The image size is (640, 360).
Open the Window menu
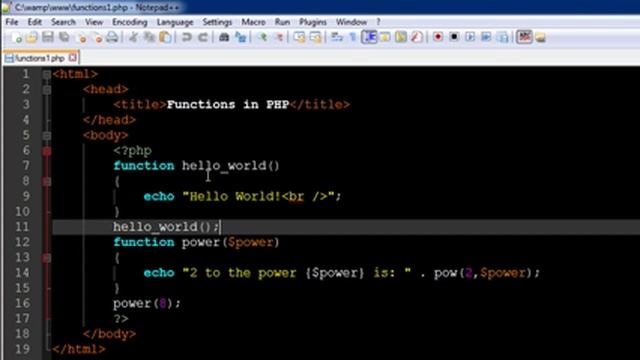coord(351,22)
